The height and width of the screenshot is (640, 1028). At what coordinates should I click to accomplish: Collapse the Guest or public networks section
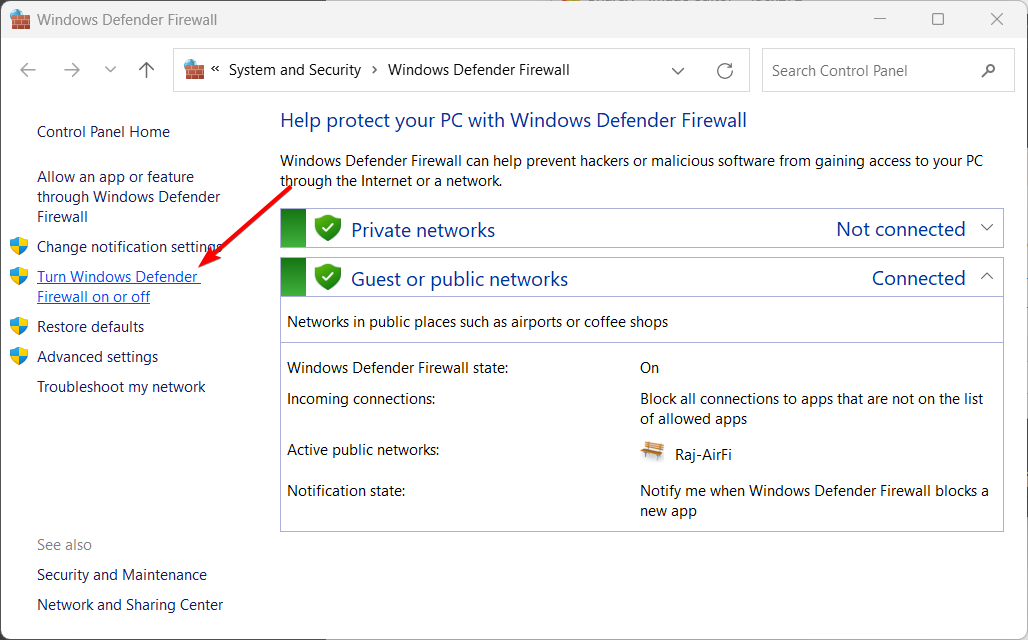click(x=987, y=277)
